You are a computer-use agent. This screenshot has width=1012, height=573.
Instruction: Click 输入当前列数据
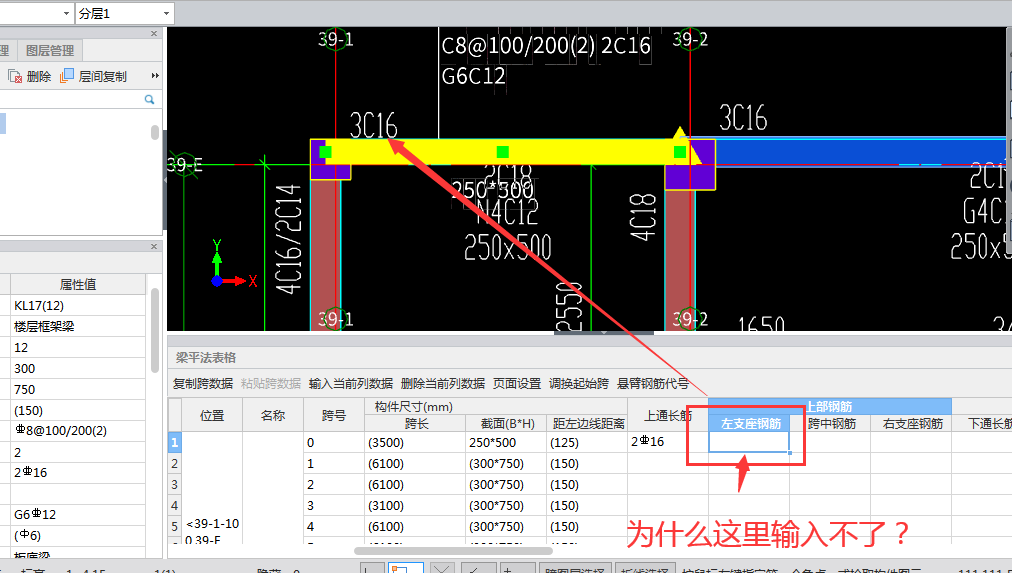click(x=350, y=384)
